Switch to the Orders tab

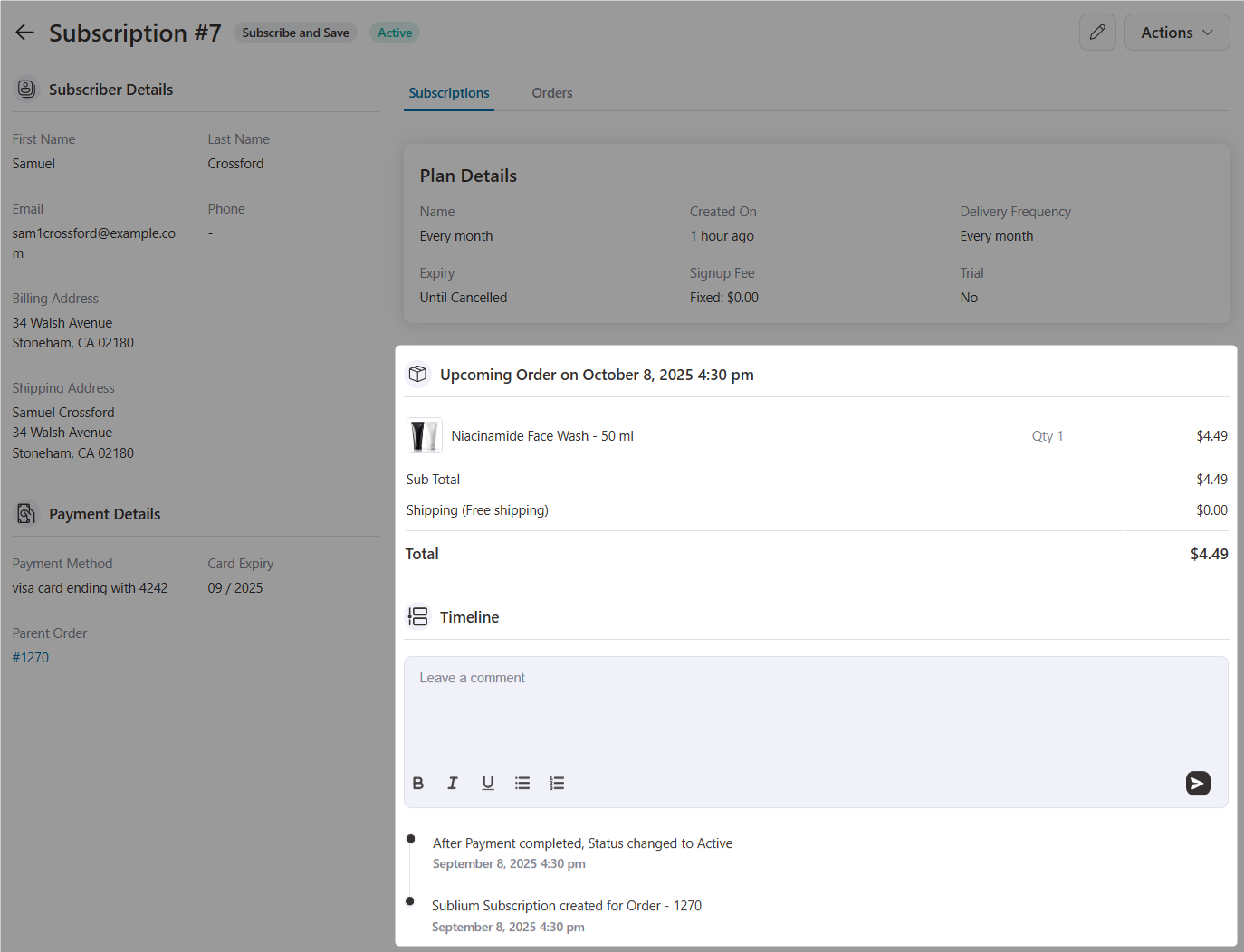click(551, 92)
